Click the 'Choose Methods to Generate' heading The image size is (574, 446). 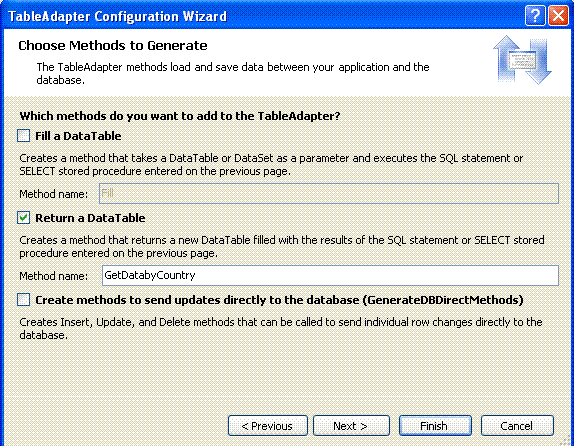click(113, 45)
